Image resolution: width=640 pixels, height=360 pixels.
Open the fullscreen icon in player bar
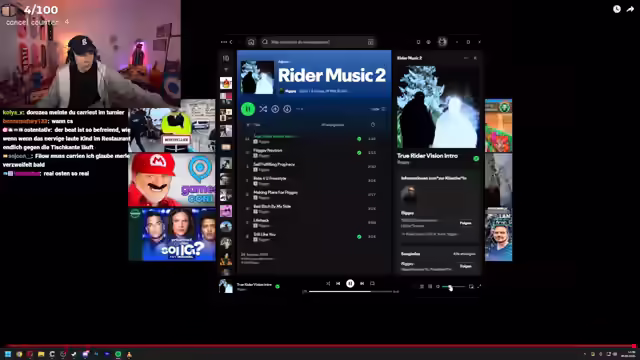[x=479, y=287]
